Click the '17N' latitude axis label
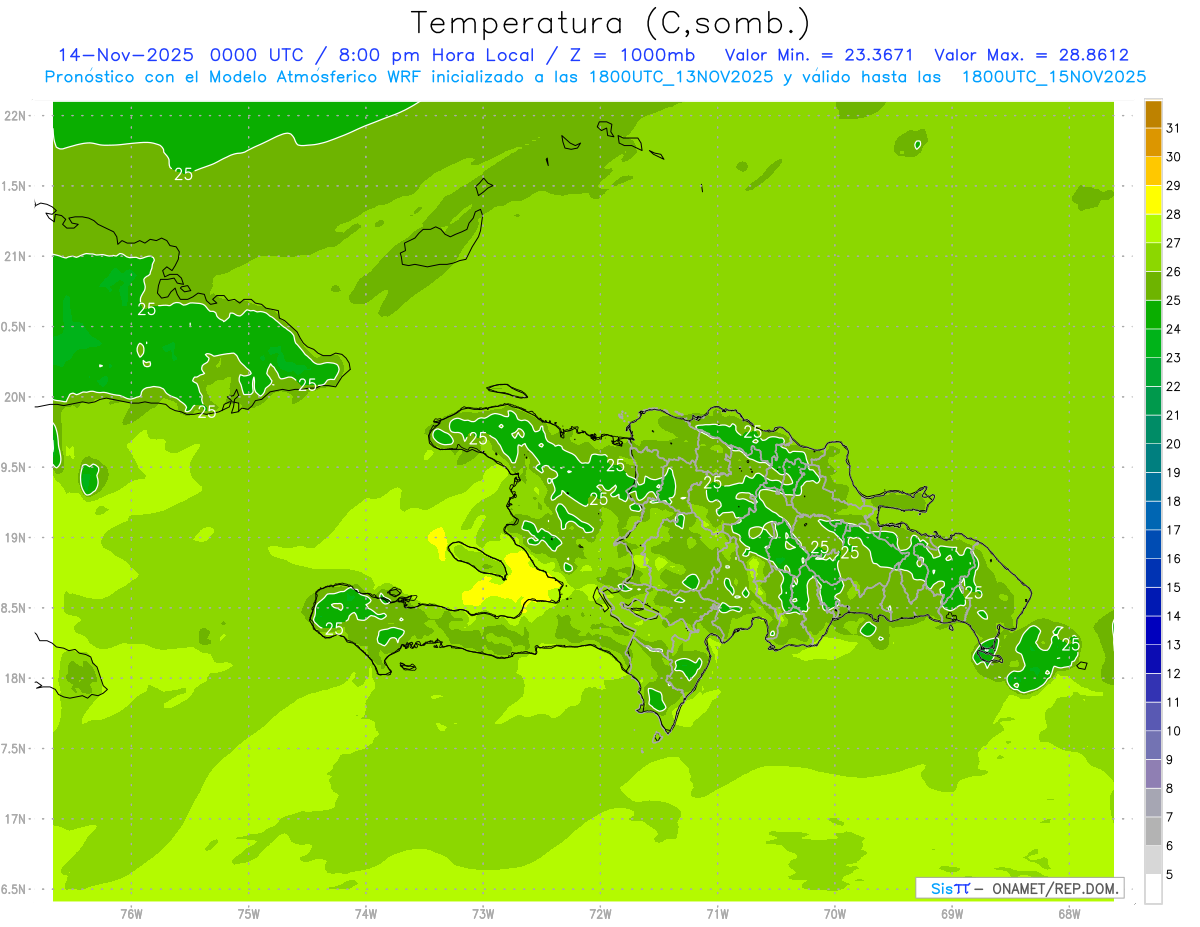The height and width of the screenshot is (927, 1200). [16, 819]
